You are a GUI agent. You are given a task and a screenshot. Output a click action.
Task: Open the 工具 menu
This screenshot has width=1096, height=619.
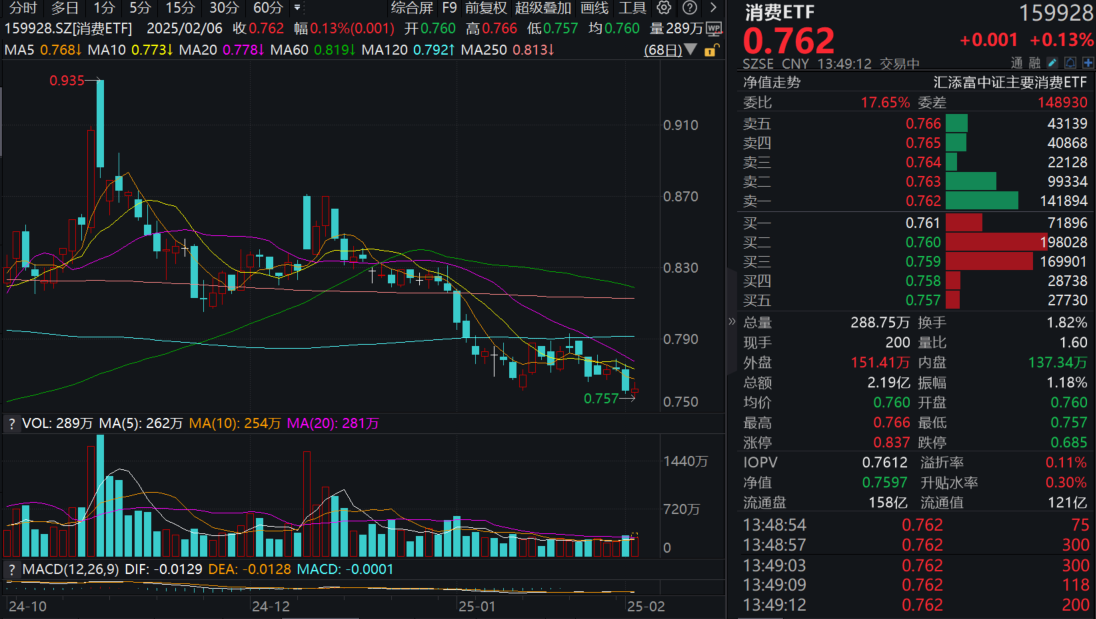[x=632, y=7]
